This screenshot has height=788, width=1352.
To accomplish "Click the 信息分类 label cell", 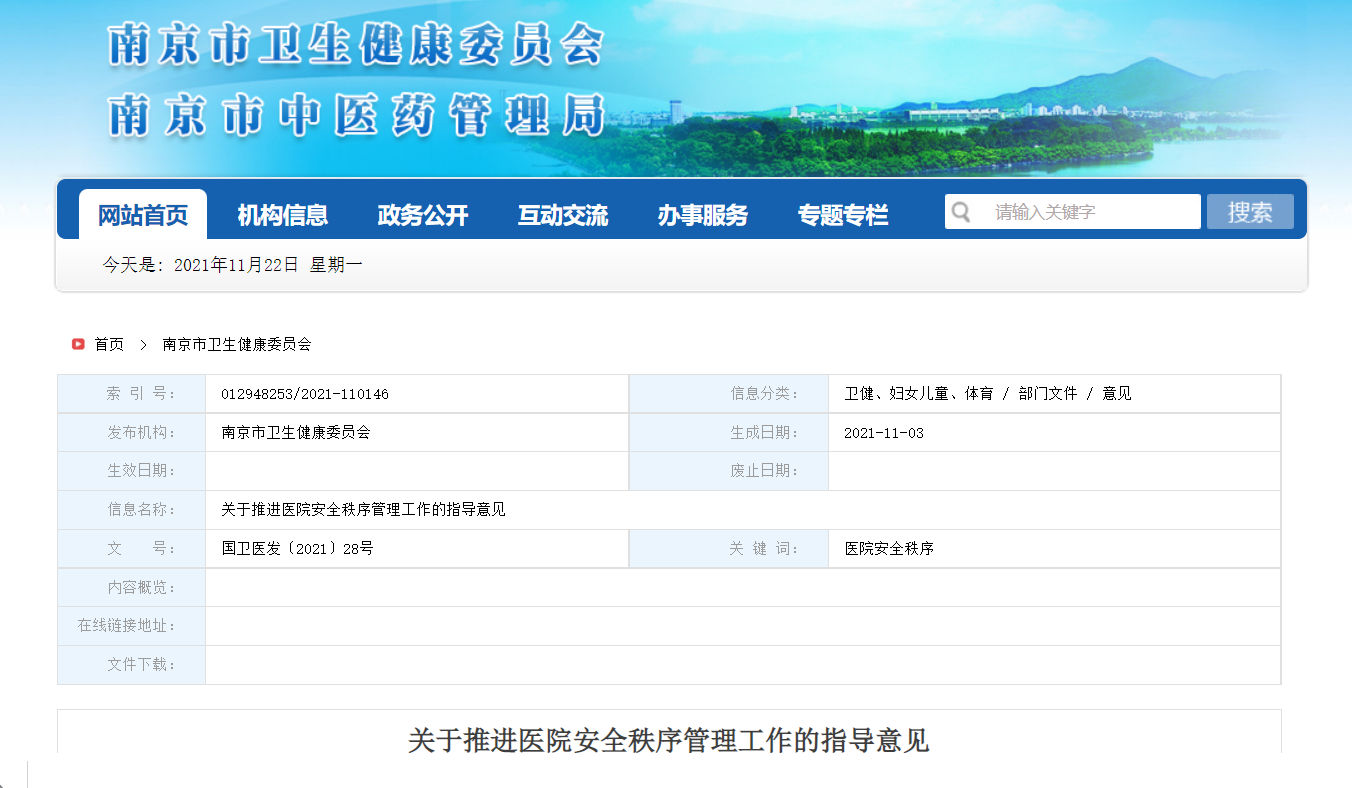I will 729,394.
